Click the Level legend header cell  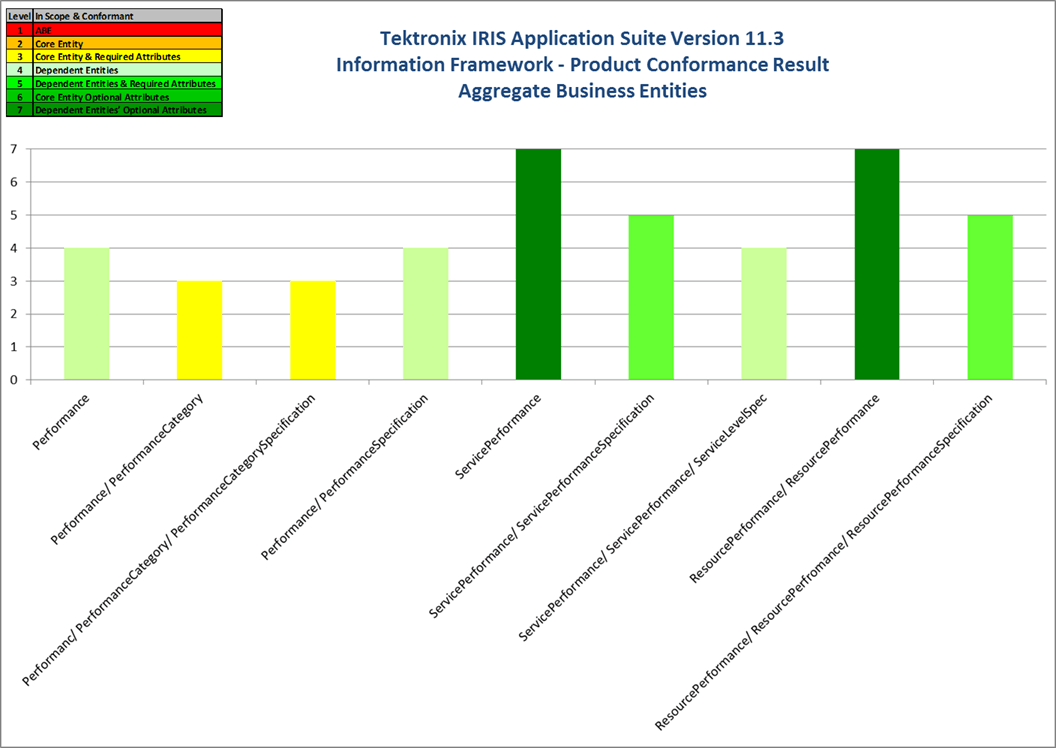pyautogui.click(x=20, y=16)
